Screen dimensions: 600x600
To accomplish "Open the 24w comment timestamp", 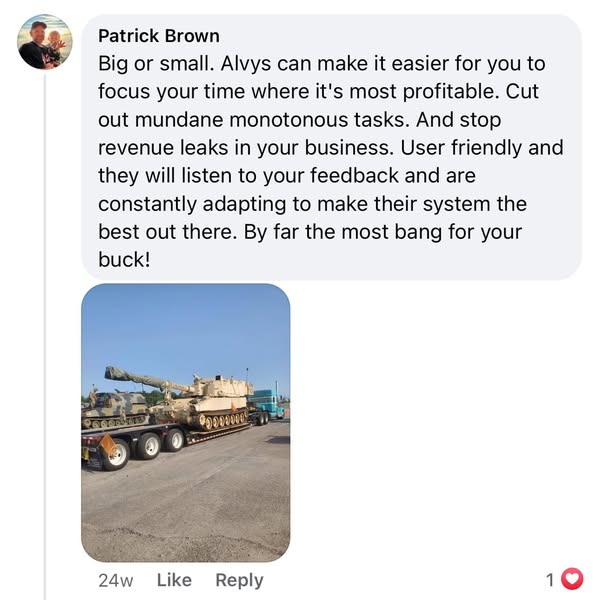I will (x=116, y=581).
